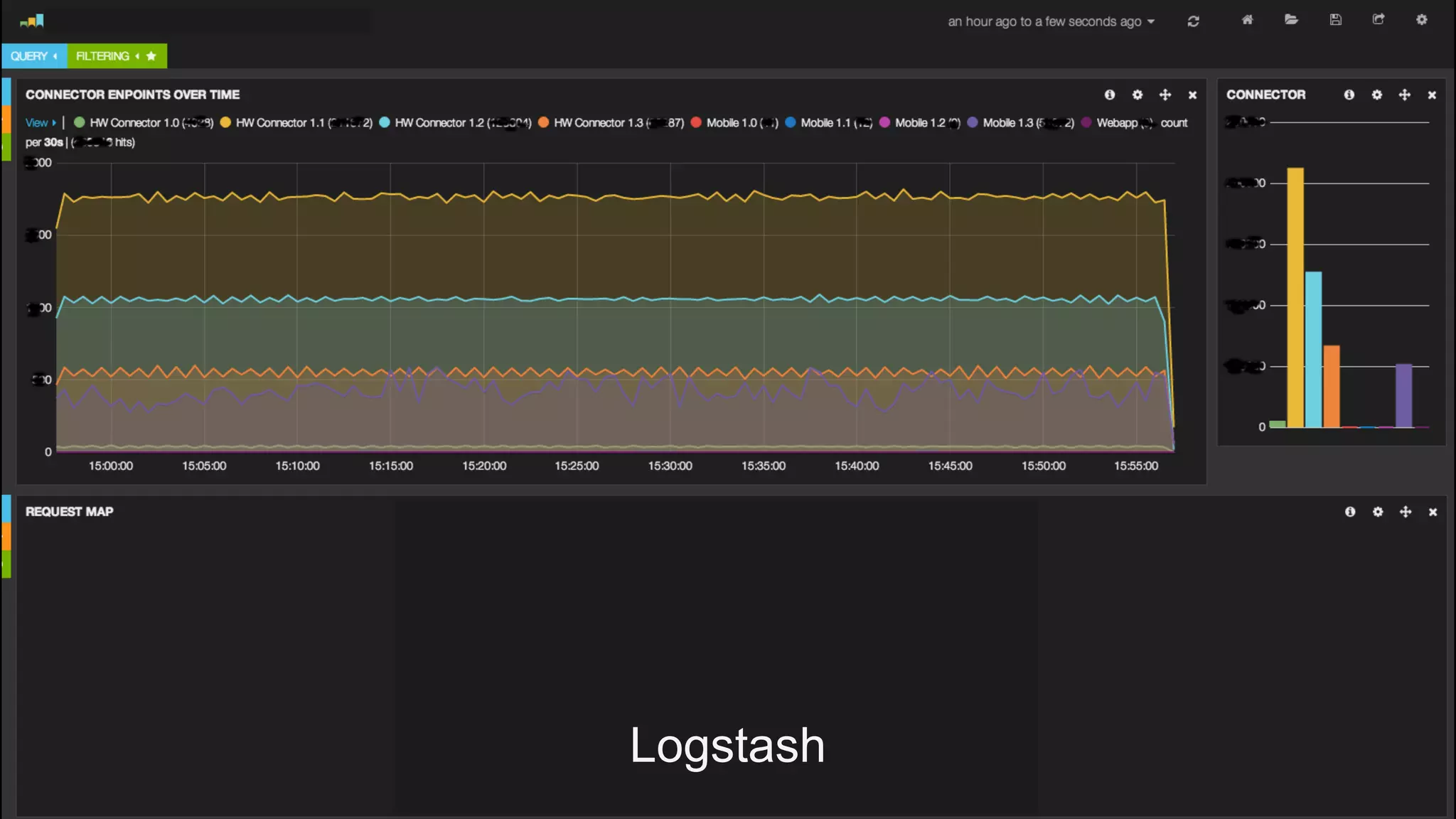Click the REQUEST MAP panel title

70,512
